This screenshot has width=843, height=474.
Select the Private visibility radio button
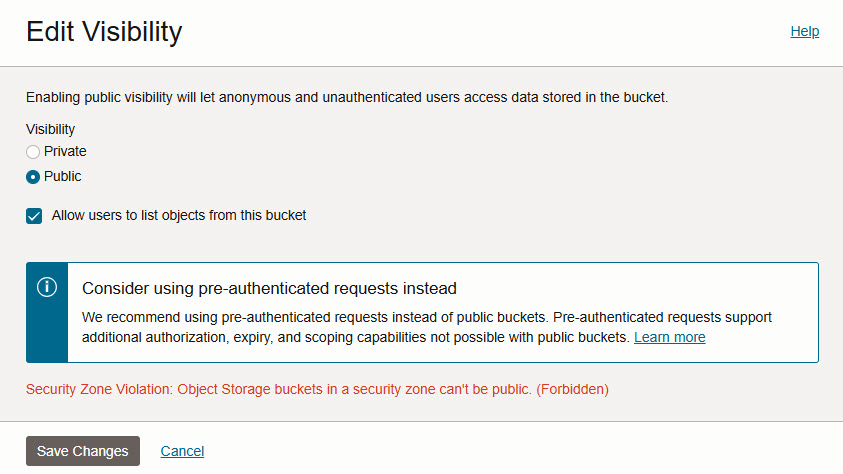pyautogui.click(x=33, y=152)
